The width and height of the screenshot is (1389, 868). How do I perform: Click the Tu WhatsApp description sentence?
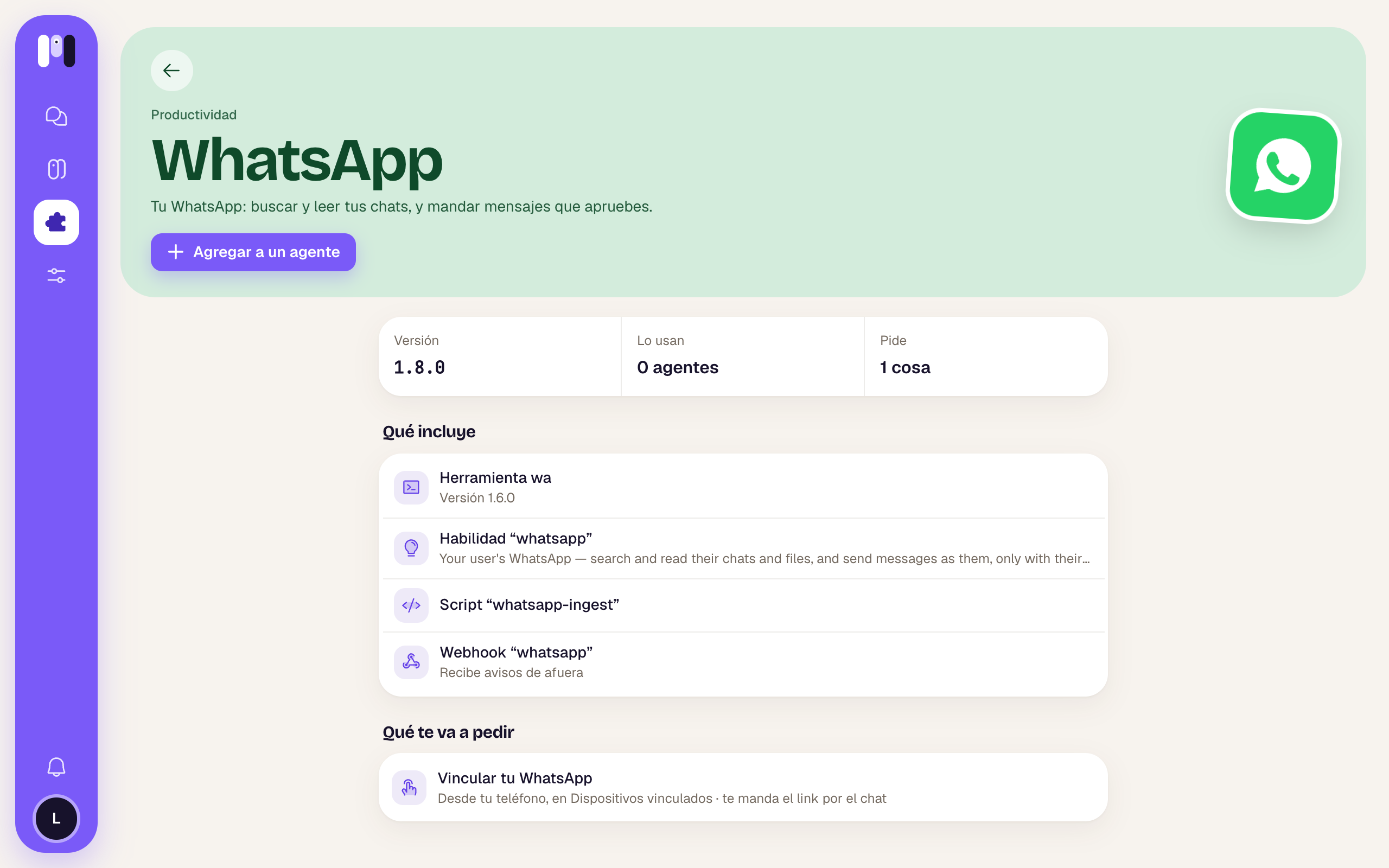(402, 207)
